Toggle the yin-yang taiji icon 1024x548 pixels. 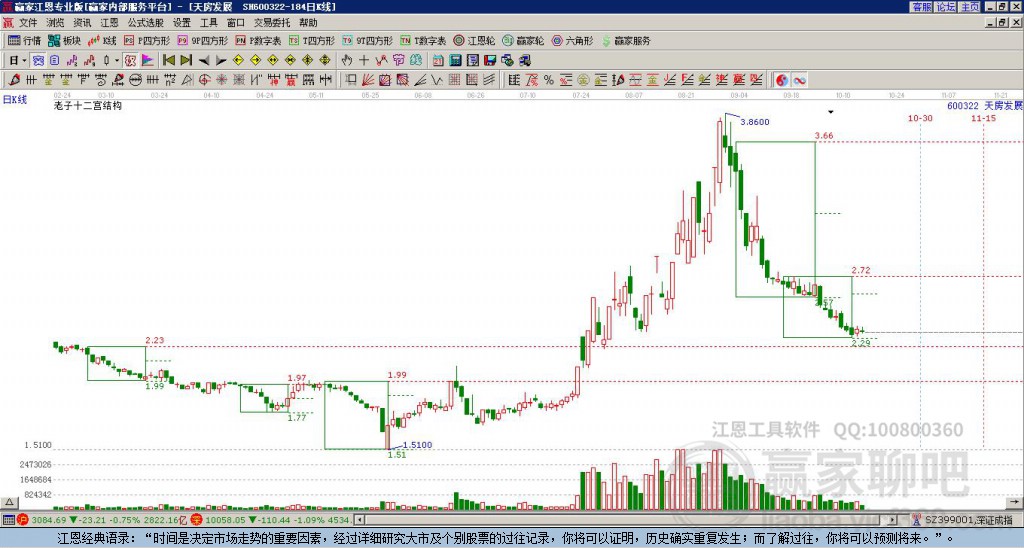point(782,80)
